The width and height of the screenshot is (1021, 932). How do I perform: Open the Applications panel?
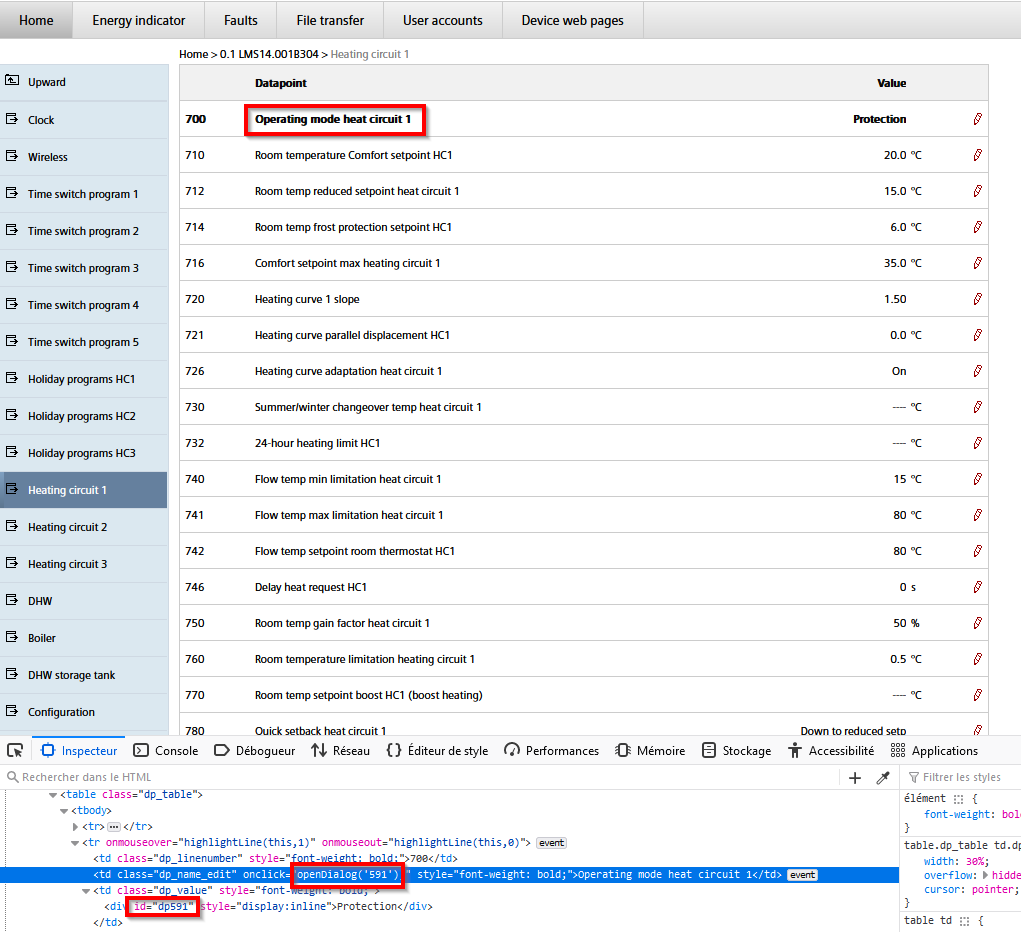pos(934,750)
